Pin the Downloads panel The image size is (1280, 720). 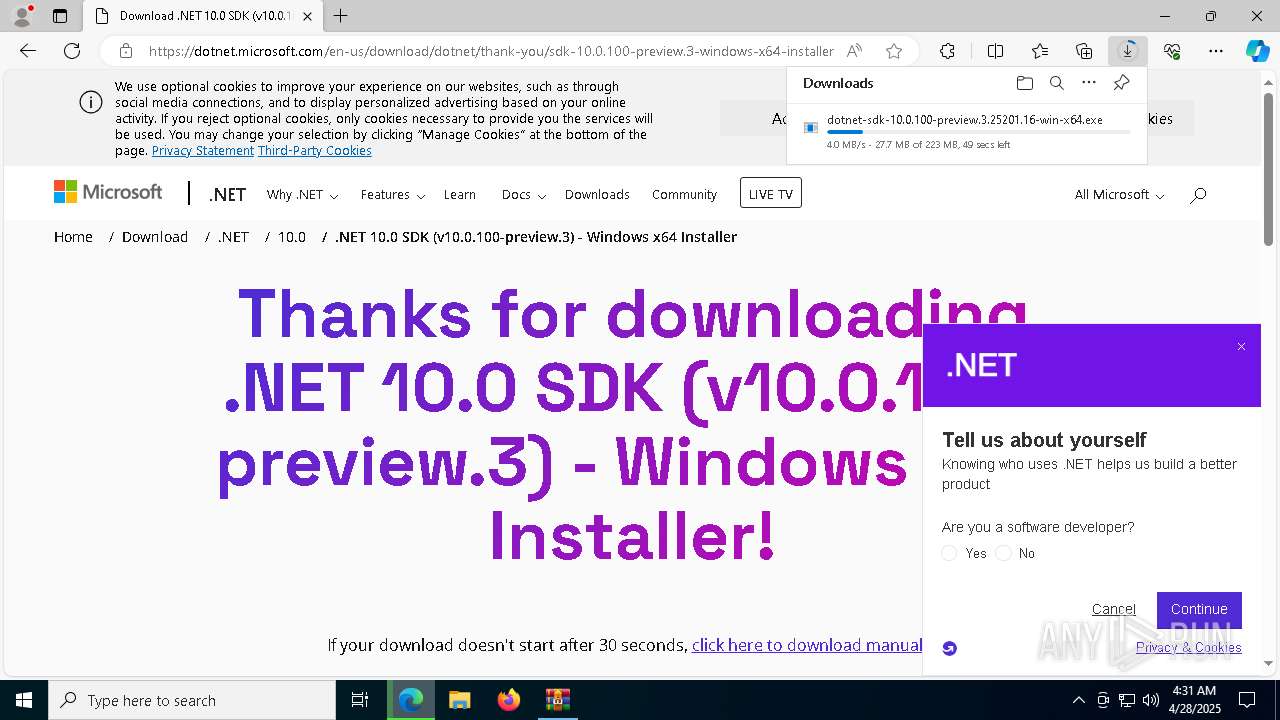[1121, 83]
